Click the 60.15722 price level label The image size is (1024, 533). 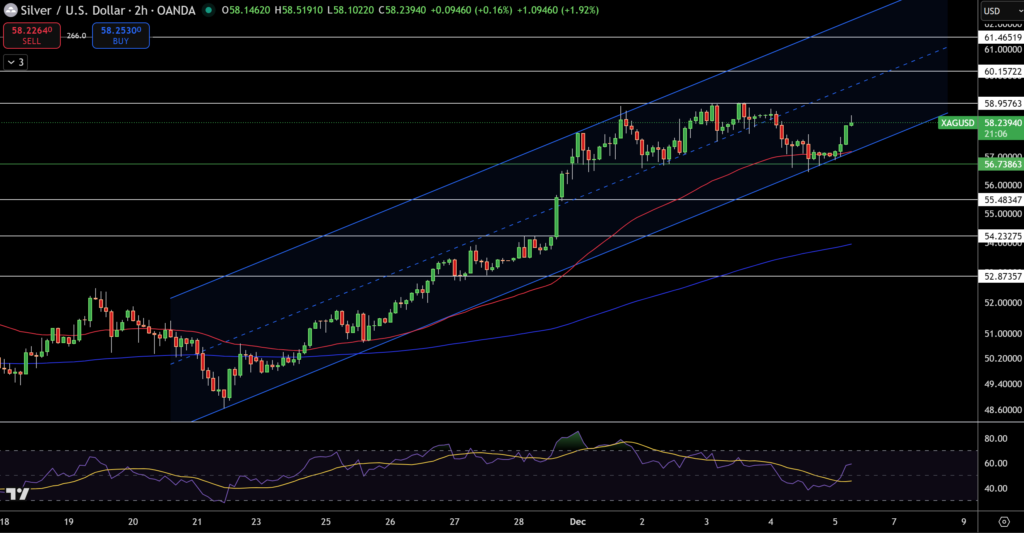(1001, 72)
